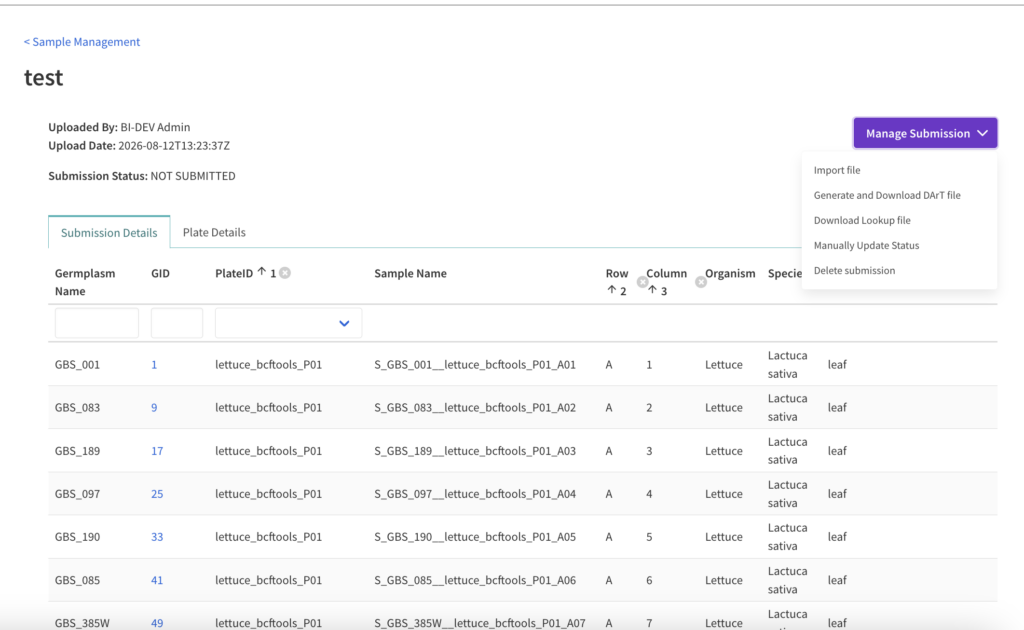The width and height of the screenshot is (1024, 630).
Task: Click sample name S_GBS_083__lettuce_bcftools_P01_A02
Action: pyautogui.click(x=475, y=408)
